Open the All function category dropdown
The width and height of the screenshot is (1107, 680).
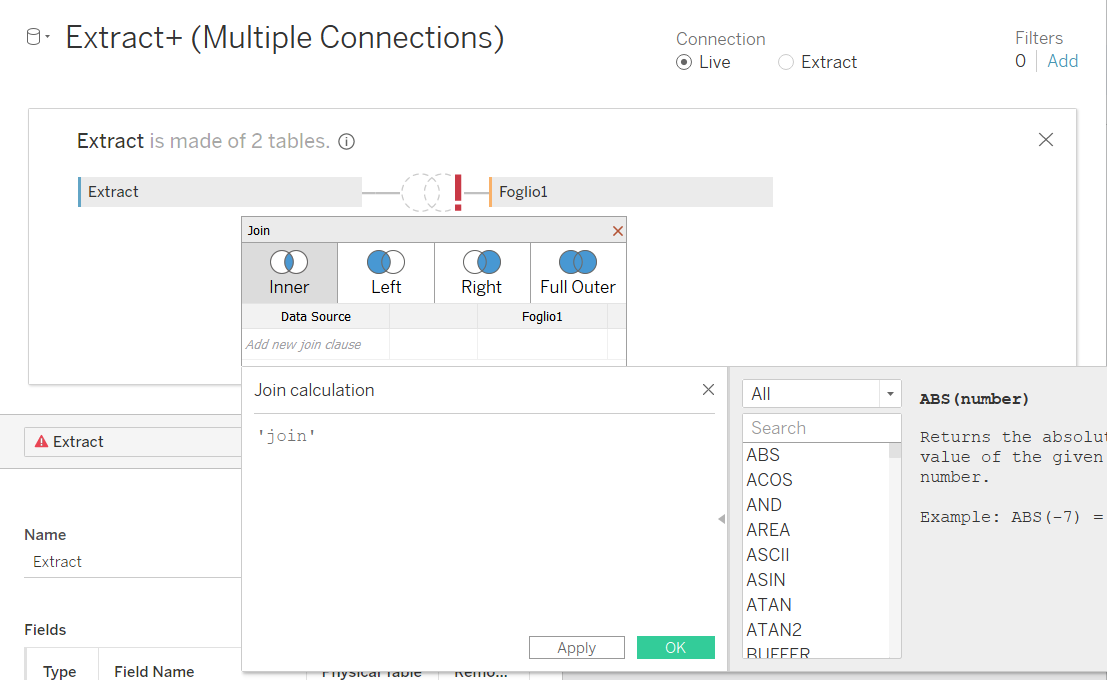pyautogui.click(x=822, y=394)
